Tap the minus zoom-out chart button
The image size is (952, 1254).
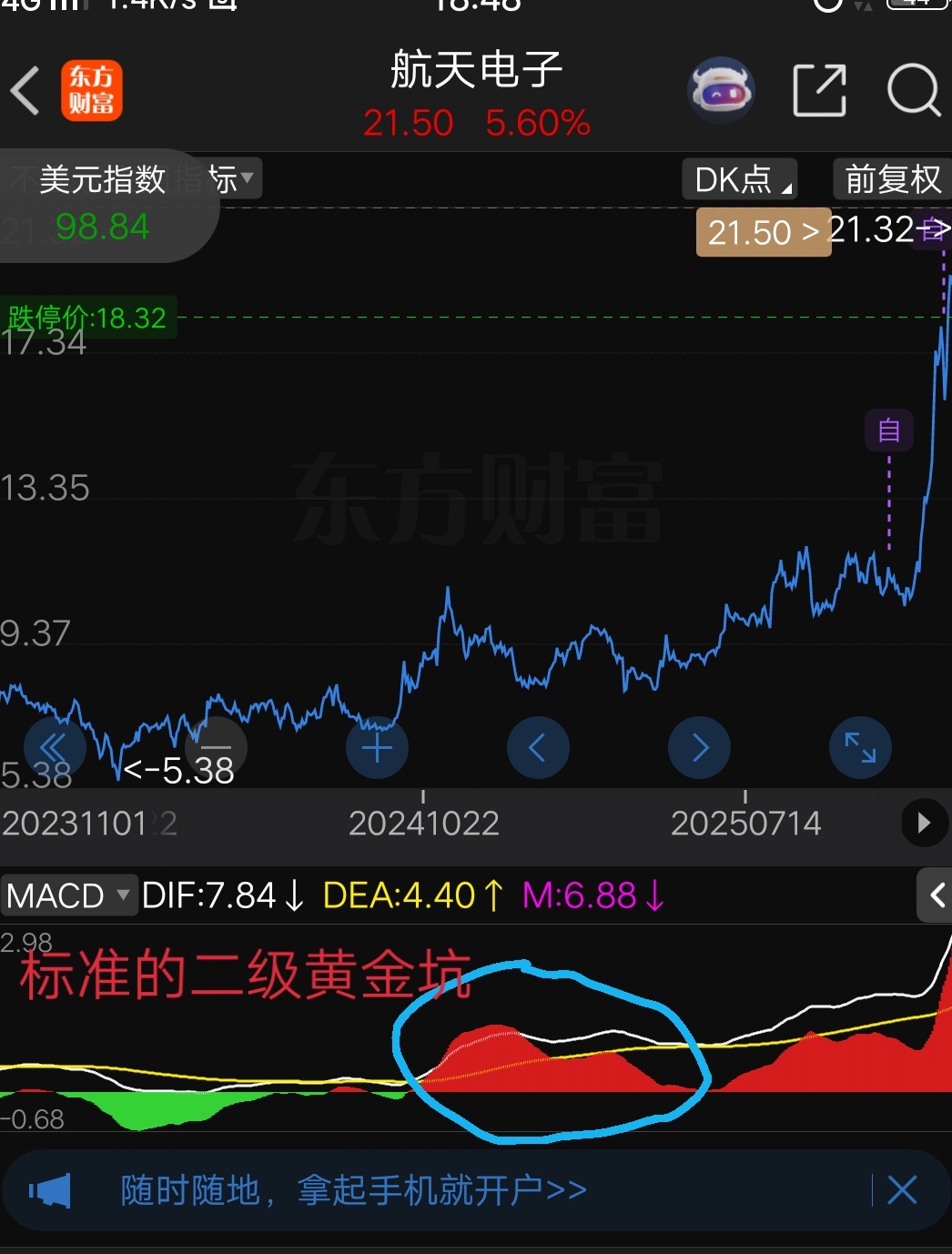(216, 746)
